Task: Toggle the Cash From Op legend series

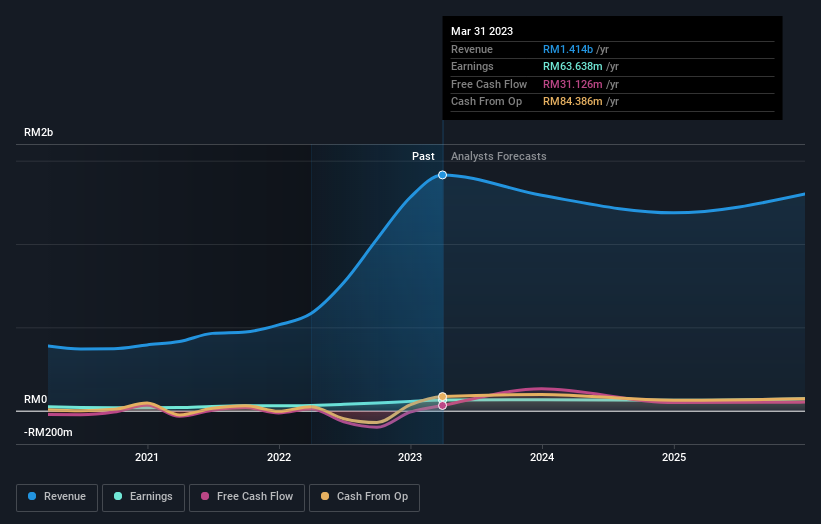Action: [x=364, y=497]
